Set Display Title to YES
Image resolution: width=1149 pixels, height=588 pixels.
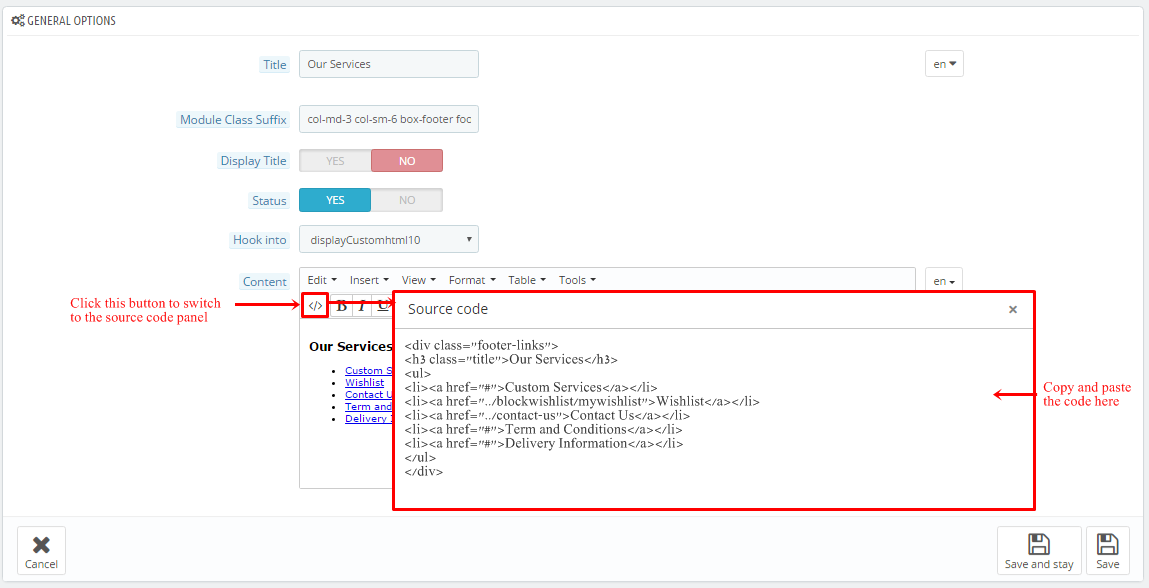pos(335,161)
